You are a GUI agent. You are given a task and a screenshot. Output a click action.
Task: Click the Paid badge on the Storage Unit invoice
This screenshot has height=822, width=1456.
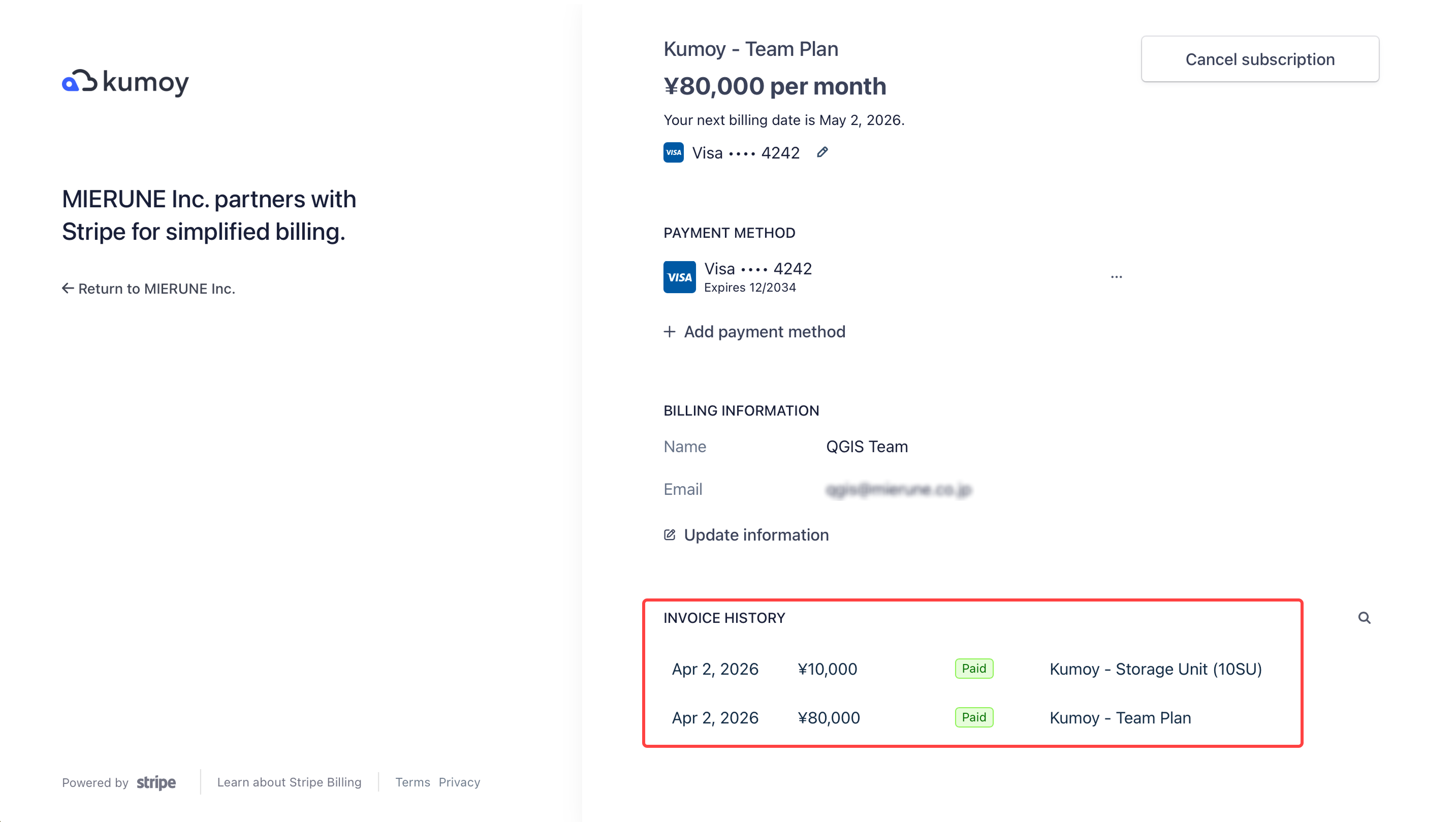[973, 668]
